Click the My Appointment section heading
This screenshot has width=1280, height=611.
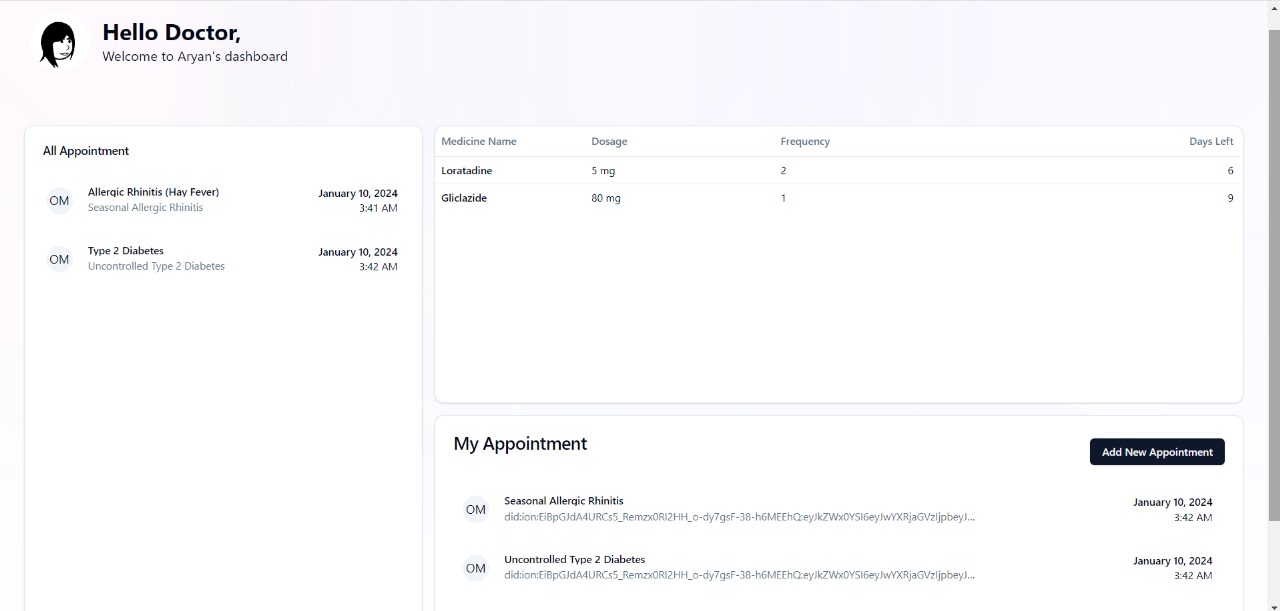(x=520, y=443)
